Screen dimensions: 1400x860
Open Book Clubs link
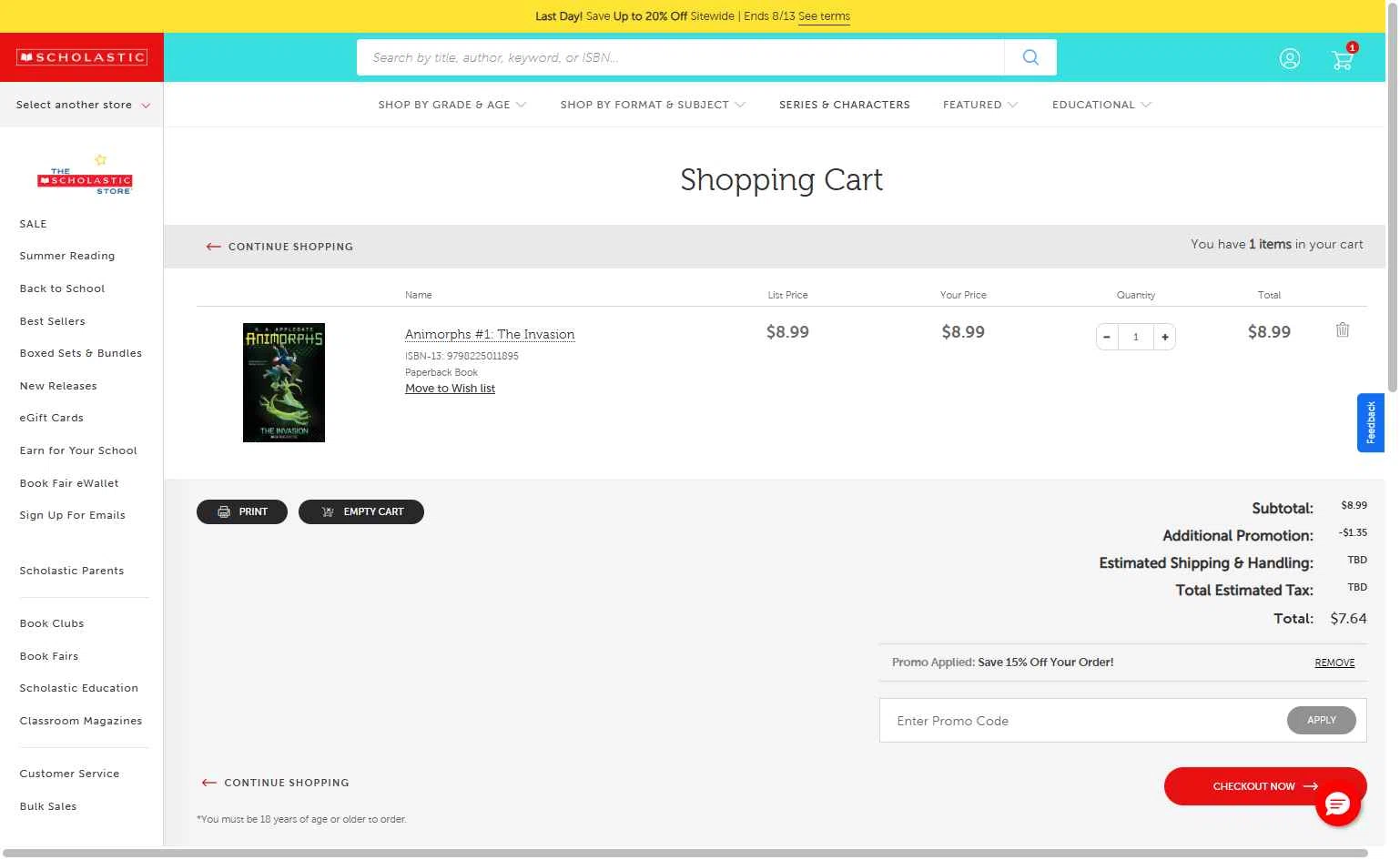(52, 624)
